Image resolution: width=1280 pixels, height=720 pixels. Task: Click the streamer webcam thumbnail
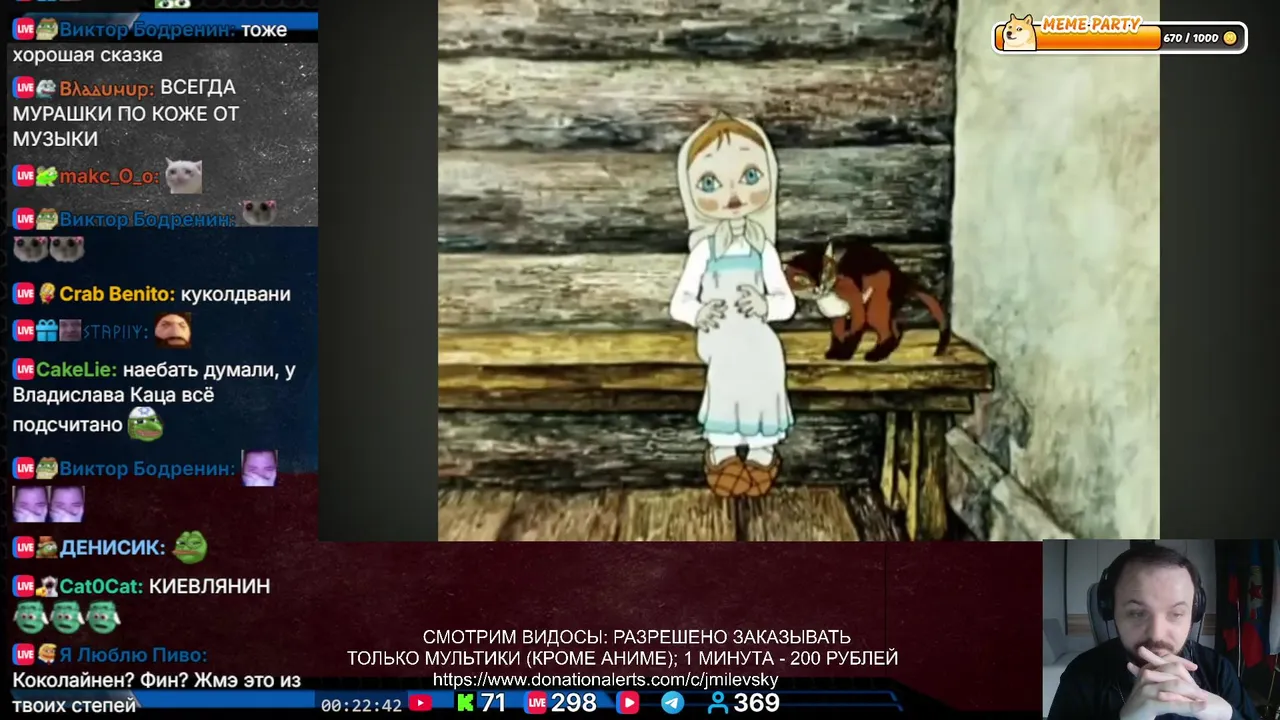1160,630
